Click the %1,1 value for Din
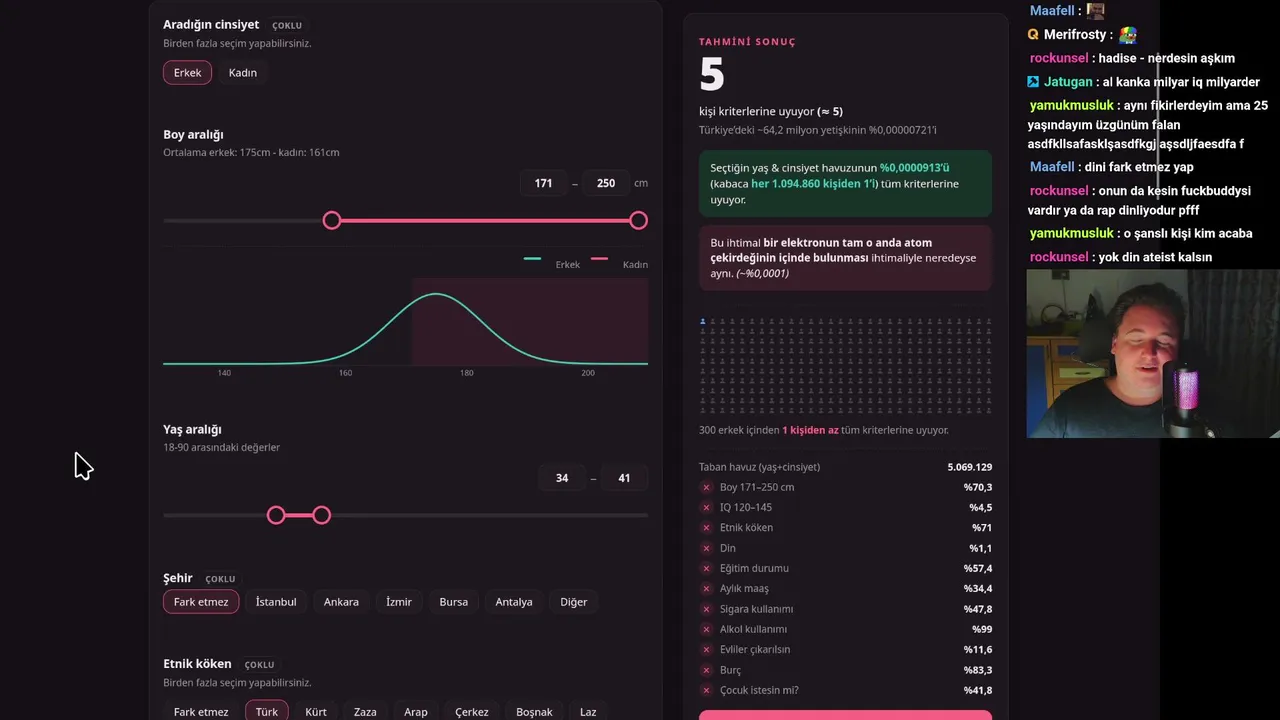Viewport: 1280px width, 720px height. [981, 548]
